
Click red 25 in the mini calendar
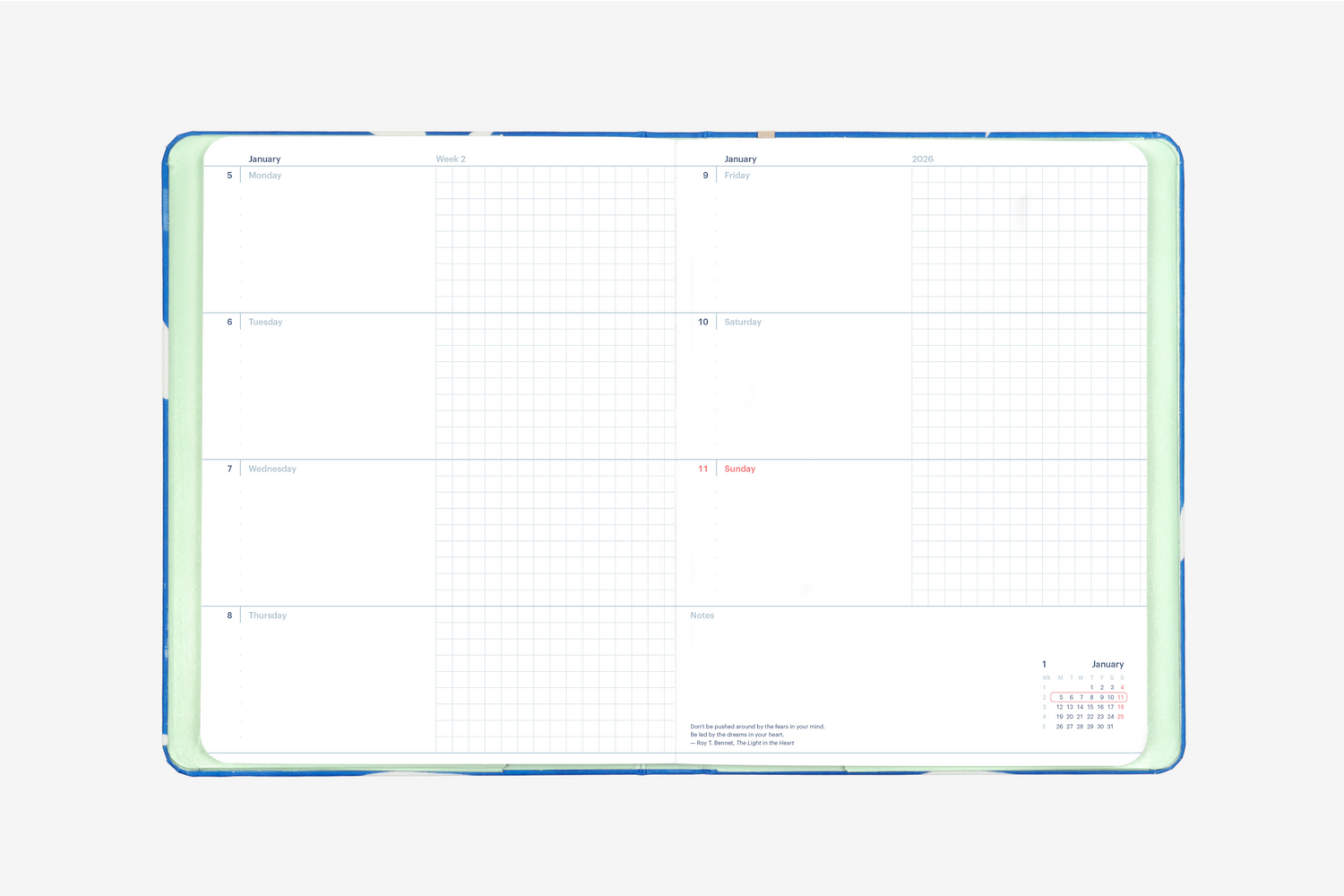pyautogui.click(x=1120, y=717)
